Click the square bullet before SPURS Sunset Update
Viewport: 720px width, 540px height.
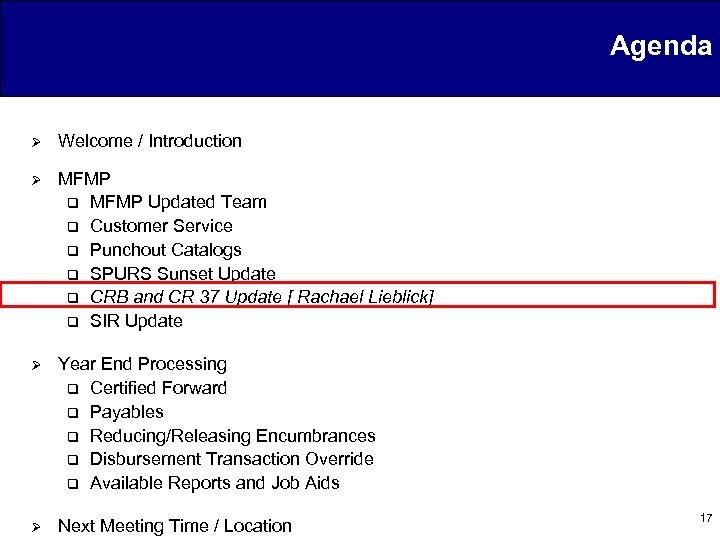73,275
